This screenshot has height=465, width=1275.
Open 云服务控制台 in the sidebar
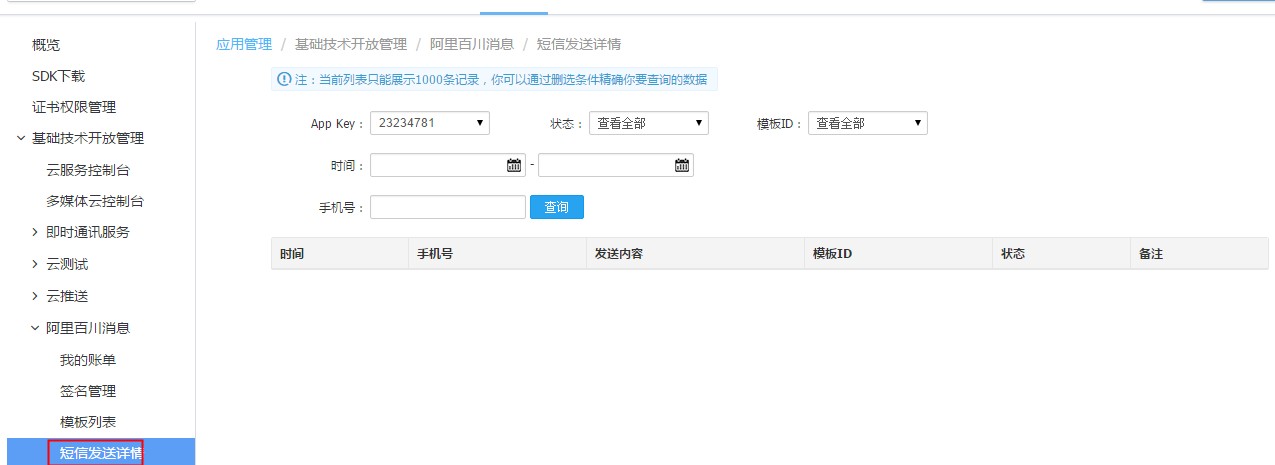coord(88,170)
